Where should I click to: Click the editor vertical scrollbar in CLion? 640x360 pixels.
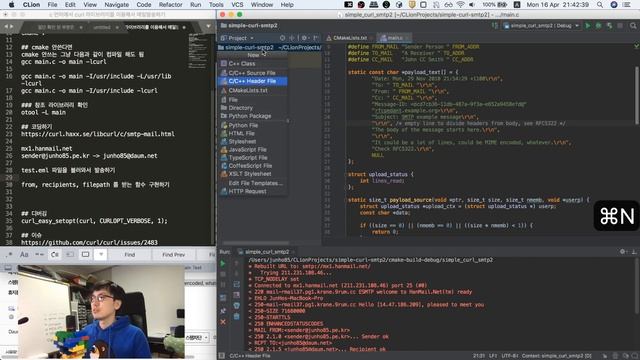637,95
